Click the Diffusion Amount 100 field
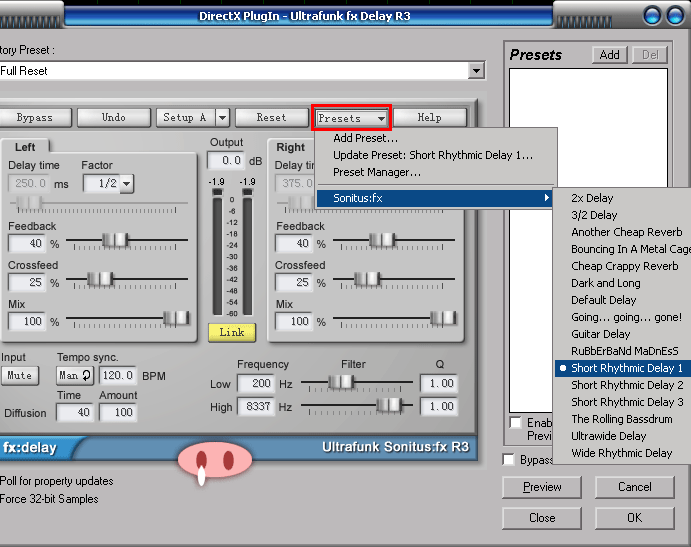 pos(118,413)
